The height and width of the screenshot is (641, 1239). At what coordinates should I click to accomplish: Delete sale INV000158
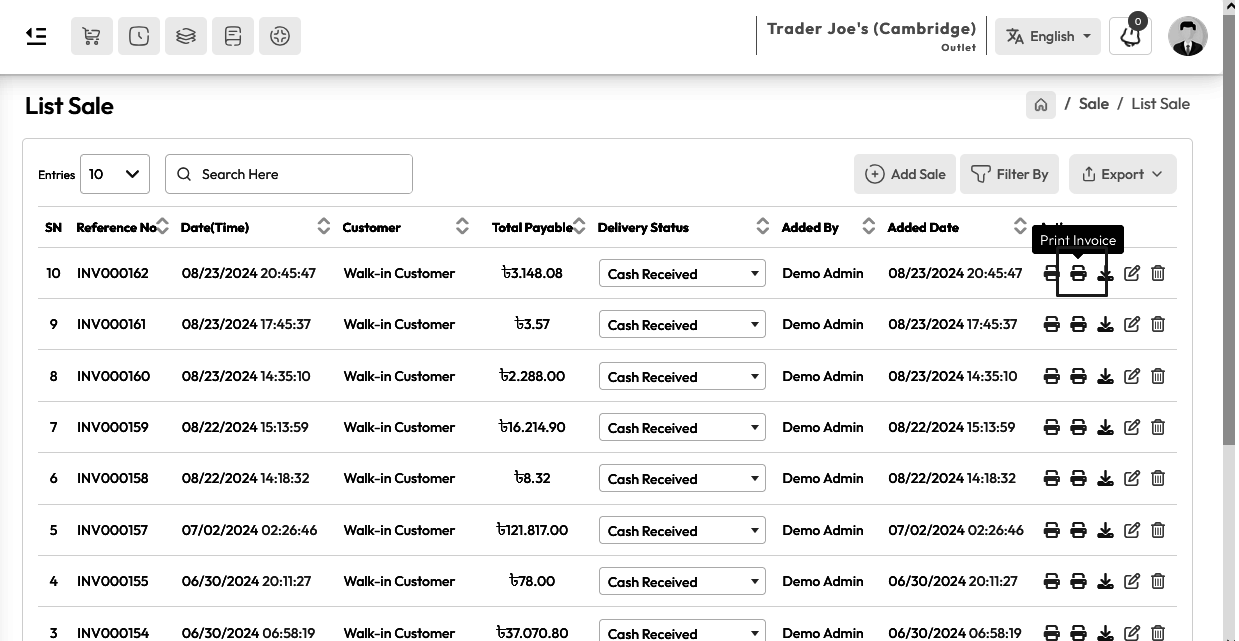[x=1158, y=478]
